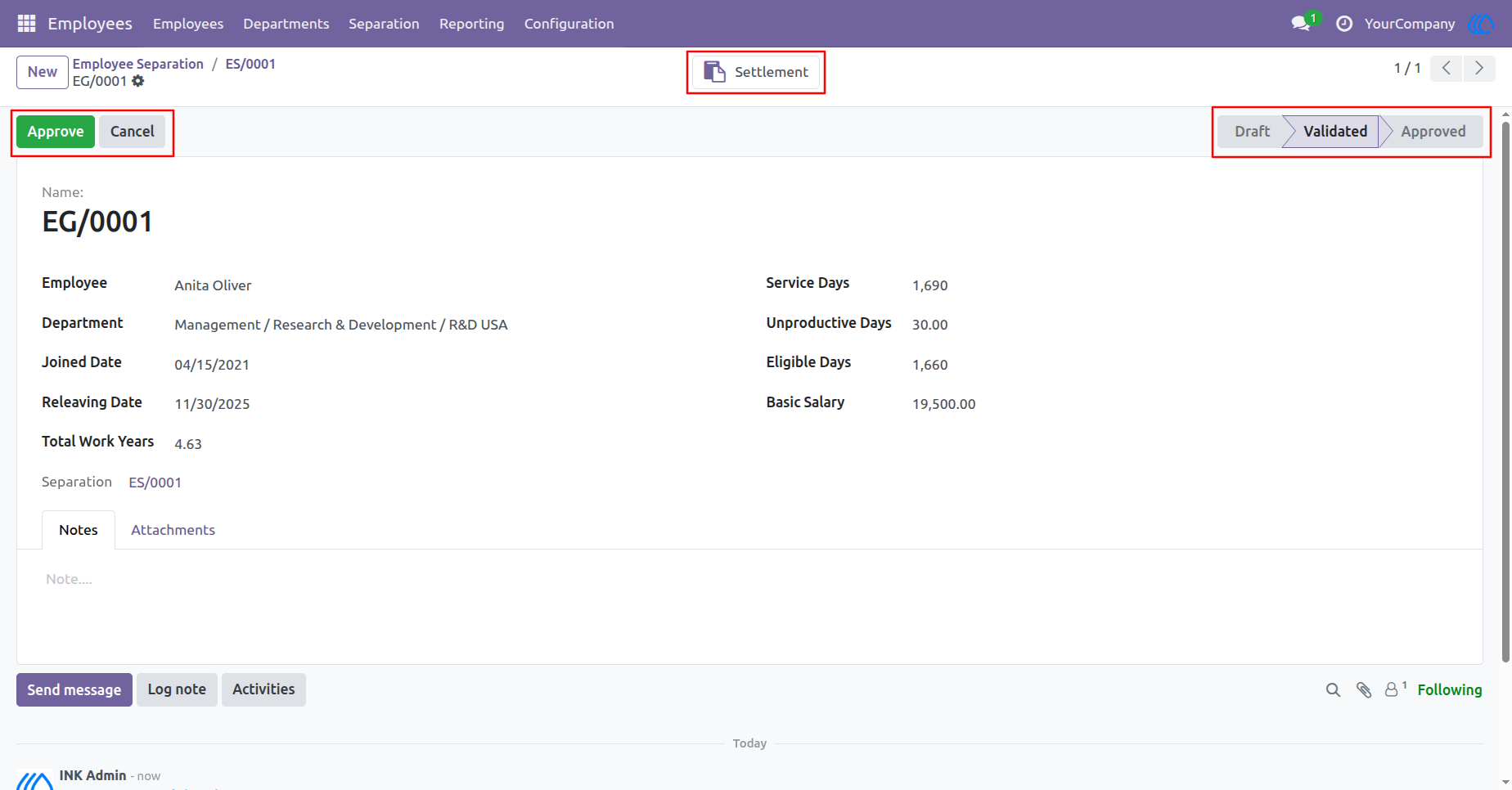Search messages with the magnifier icon

[x=1333, y=690]
